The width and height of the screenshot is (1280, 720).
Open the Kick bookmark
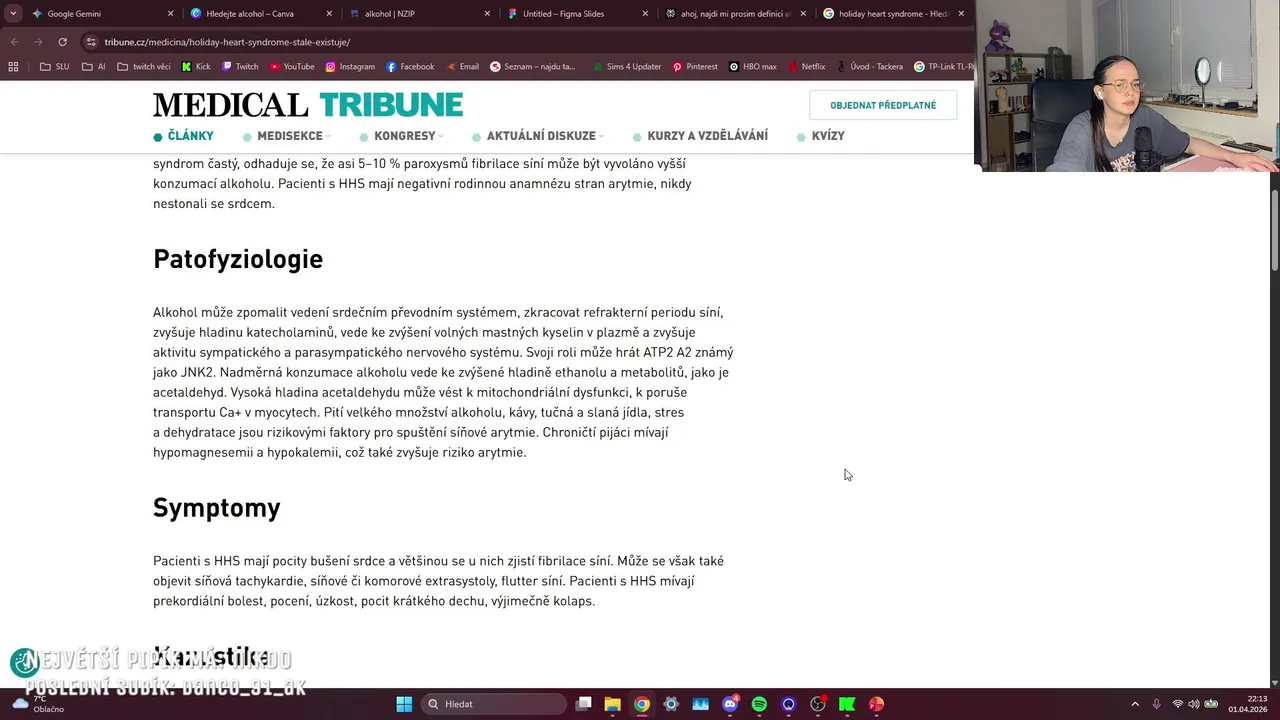196,67
